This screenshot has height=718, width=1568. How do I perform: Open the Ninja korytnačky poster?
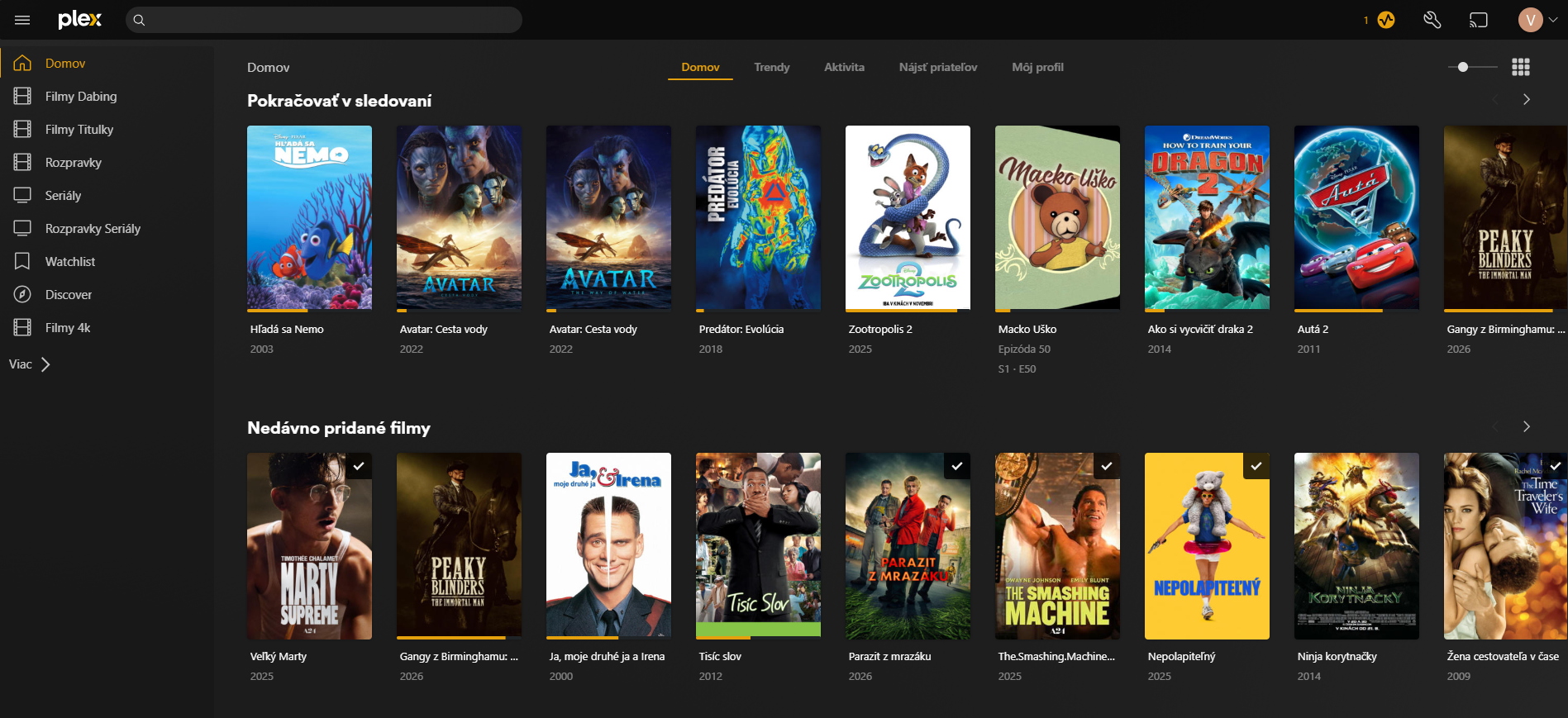click(x=1356, y=545)
